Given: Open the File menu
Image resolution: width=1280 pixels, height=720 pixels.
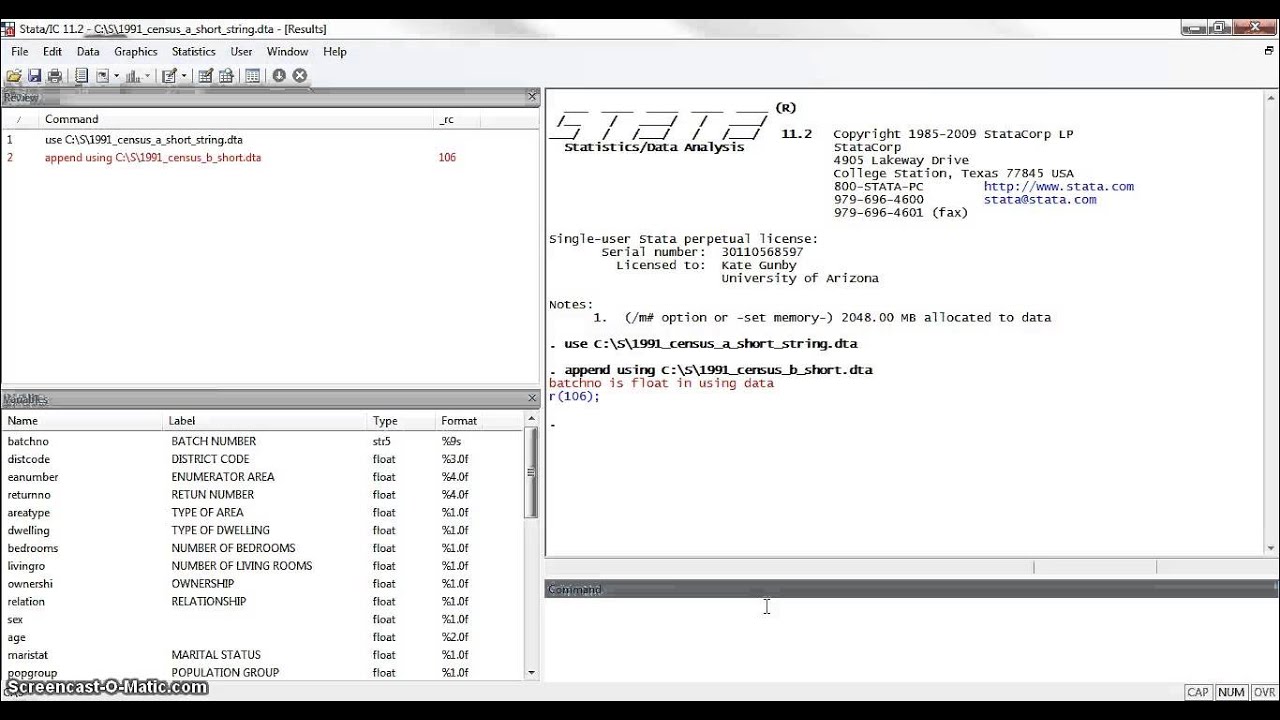Looking at the screenshot, I should pos(20,52).
